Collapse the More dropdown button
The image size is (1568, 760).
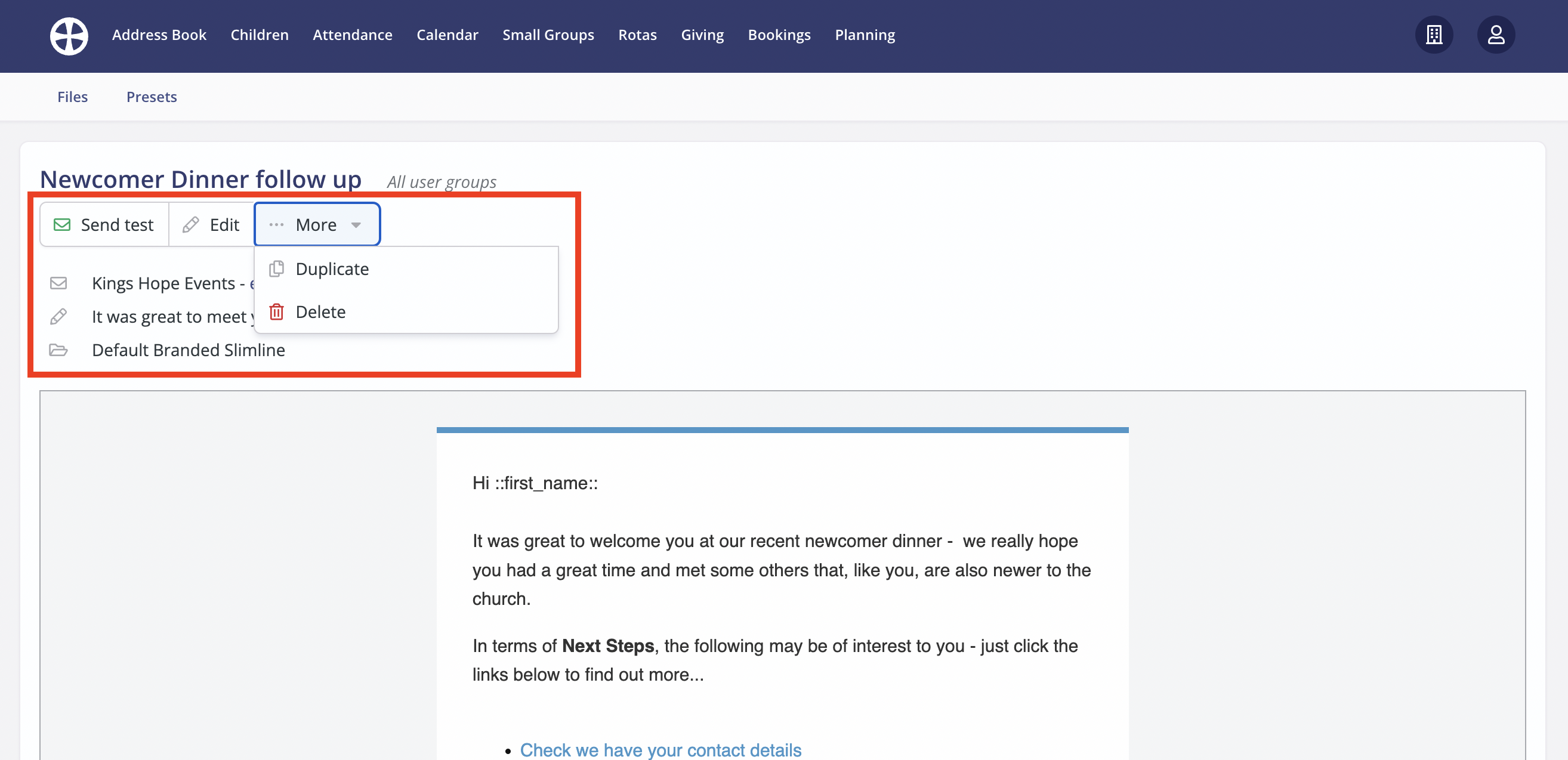[316, 224]
